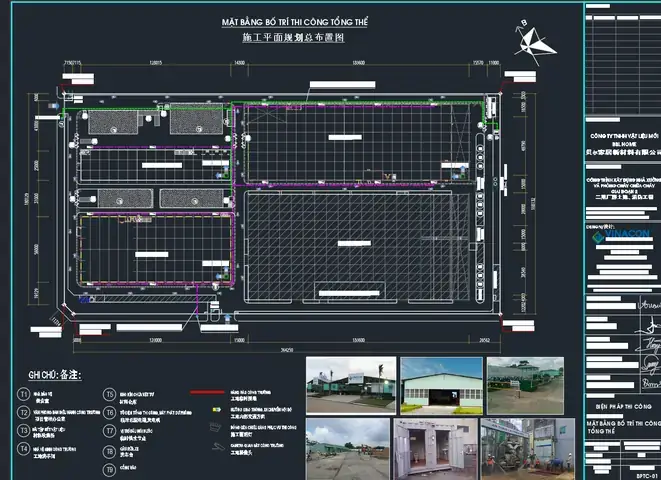This screenshot has height=480, width=661.
Task: Open the photo of portable toilet cabins
Action: pyautogui.click(x=435, y=449)
